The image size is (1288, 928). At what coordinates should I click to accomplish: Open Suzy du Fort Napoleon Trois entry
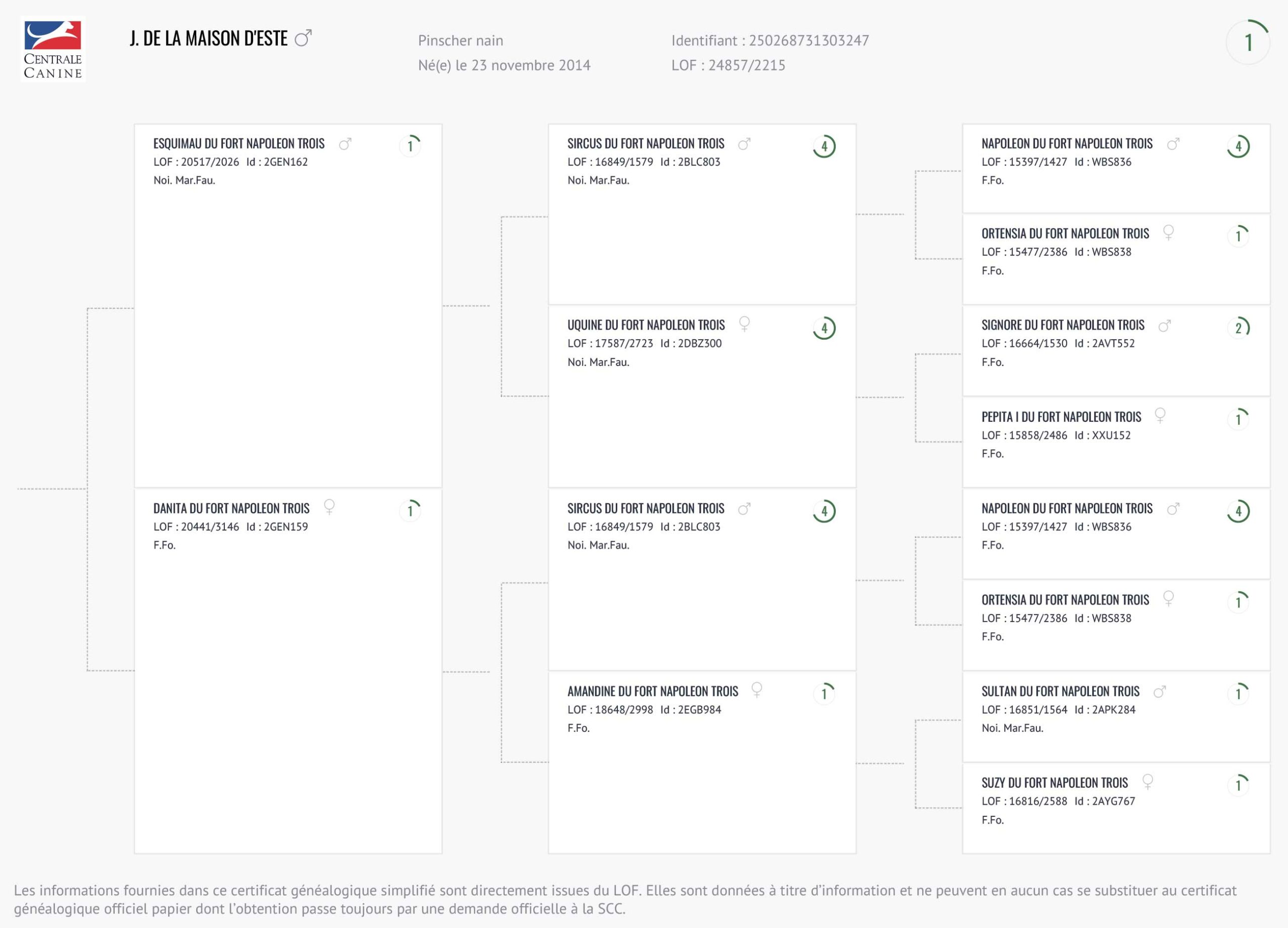point(1055,783)
